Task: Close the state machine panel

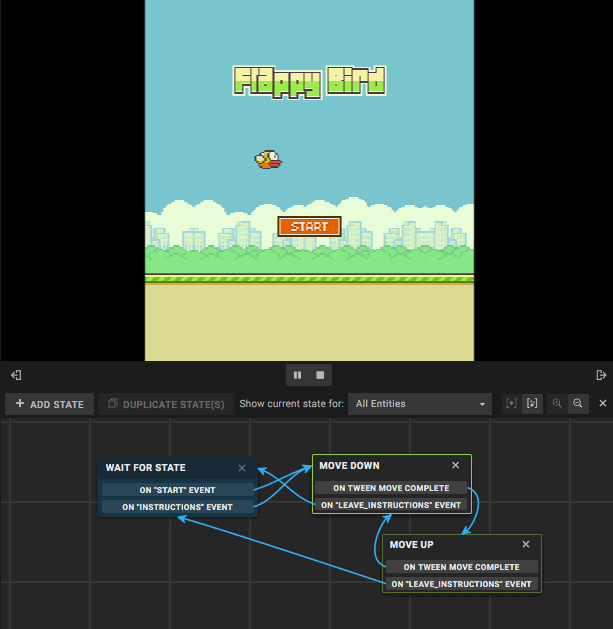Action: 603,403
